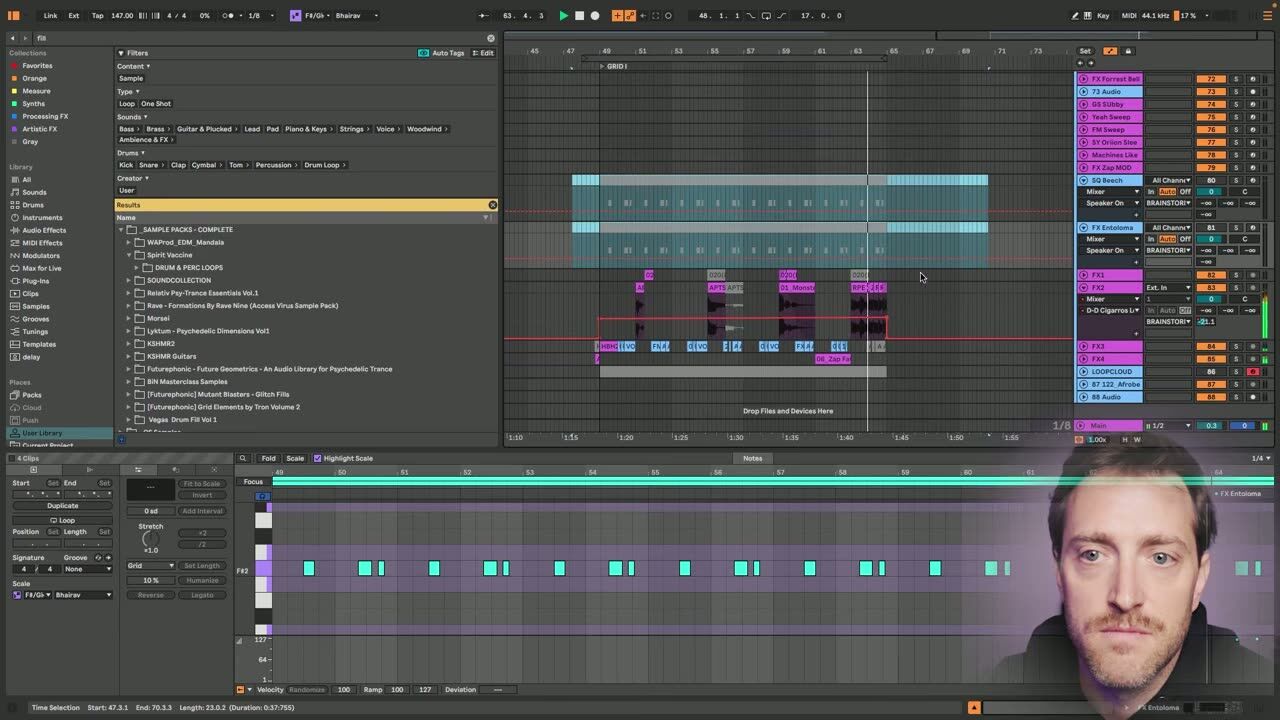Toggle the Loop switch in clip view
The height and width of the screenshot is (720, 1280).
(x=62, y=520)
